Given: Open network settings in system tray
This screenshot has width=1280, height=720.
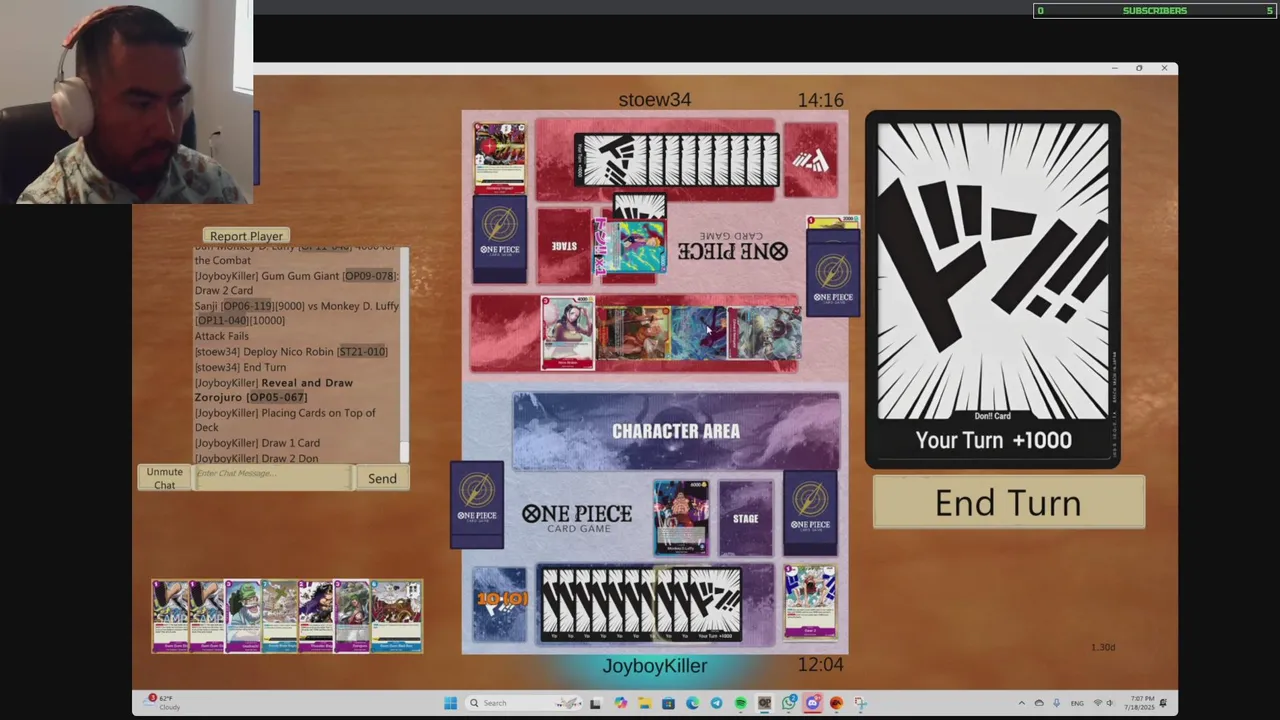Looking at the screenshot, I should [x=1097, y=703].
